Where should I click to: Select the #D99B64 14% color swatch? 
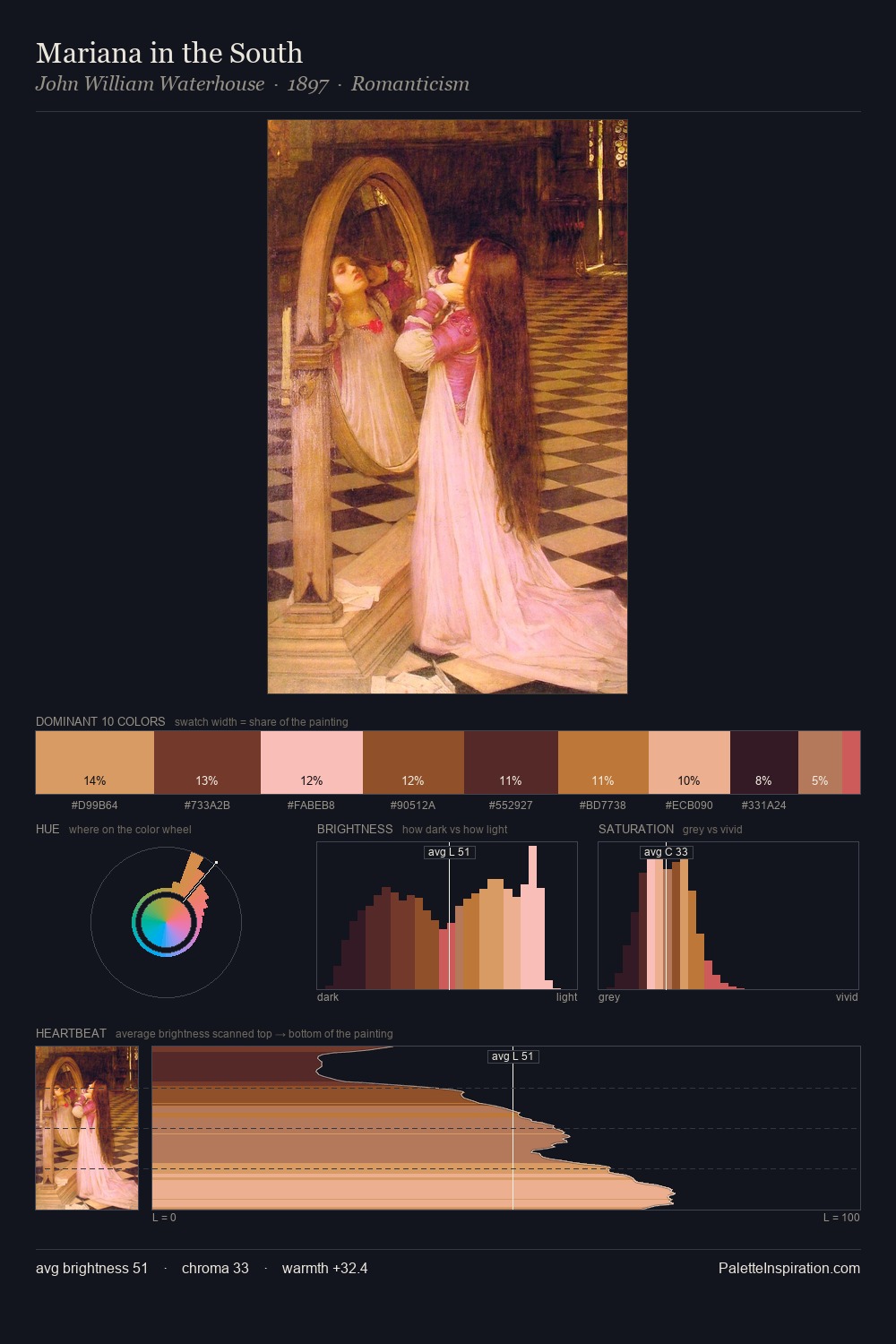[x=95, y=762]
